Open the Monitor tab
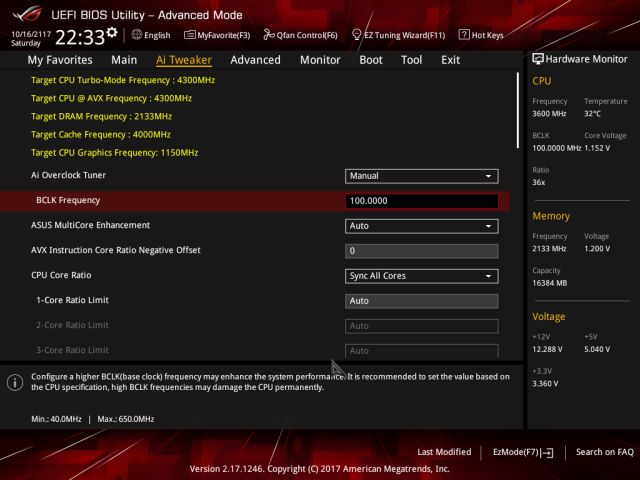 [320, 60]
